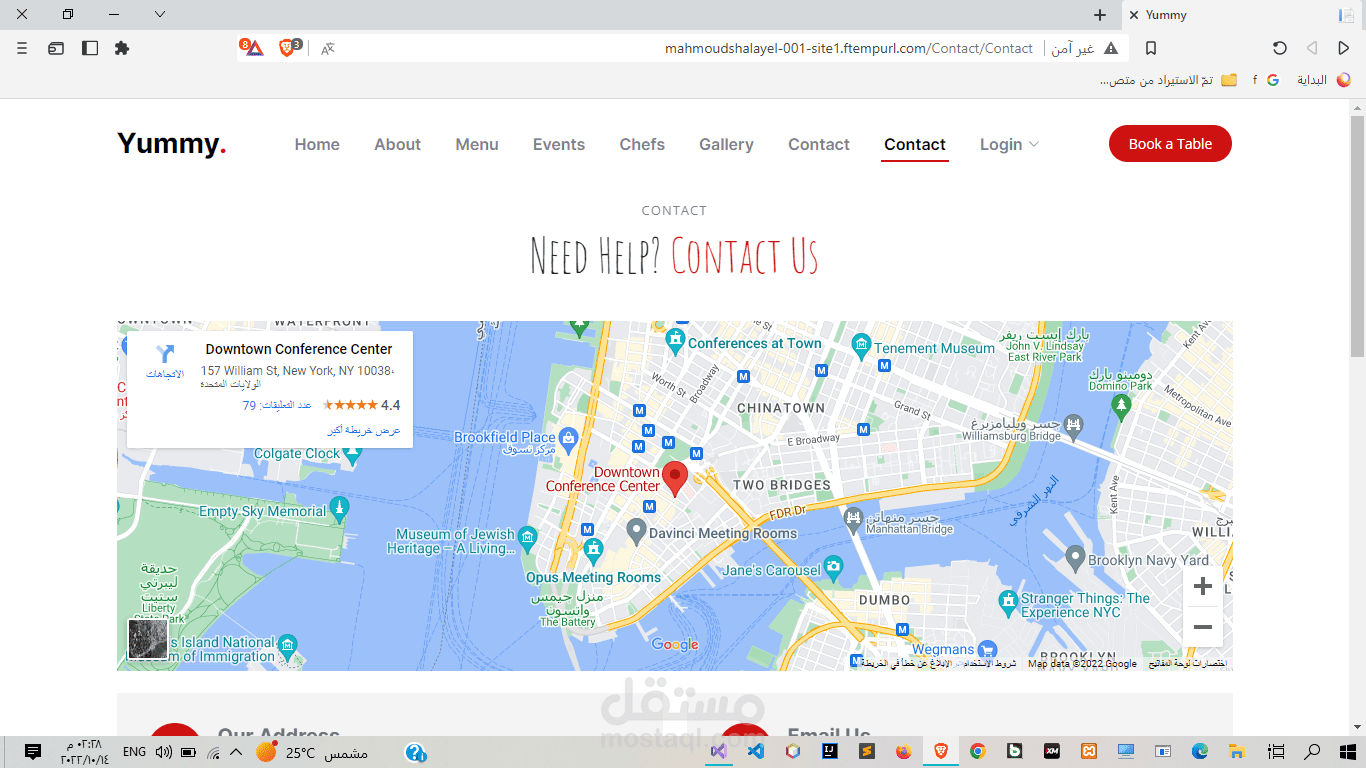
Task: Open Chrome from the taskbar
Action: click(978, 751)
